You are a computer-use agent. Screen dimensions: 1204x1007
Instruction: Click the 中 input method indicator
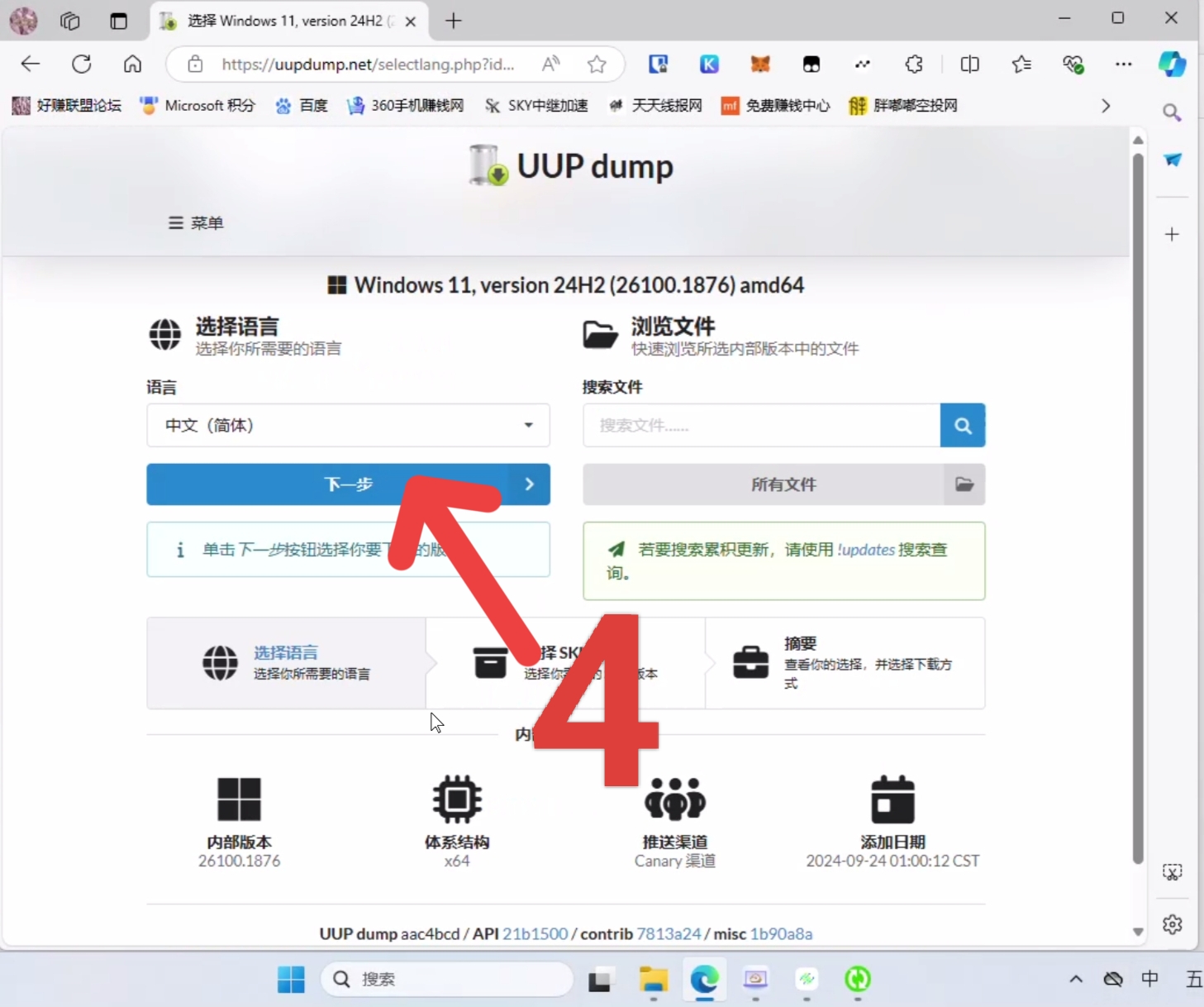1149,979
